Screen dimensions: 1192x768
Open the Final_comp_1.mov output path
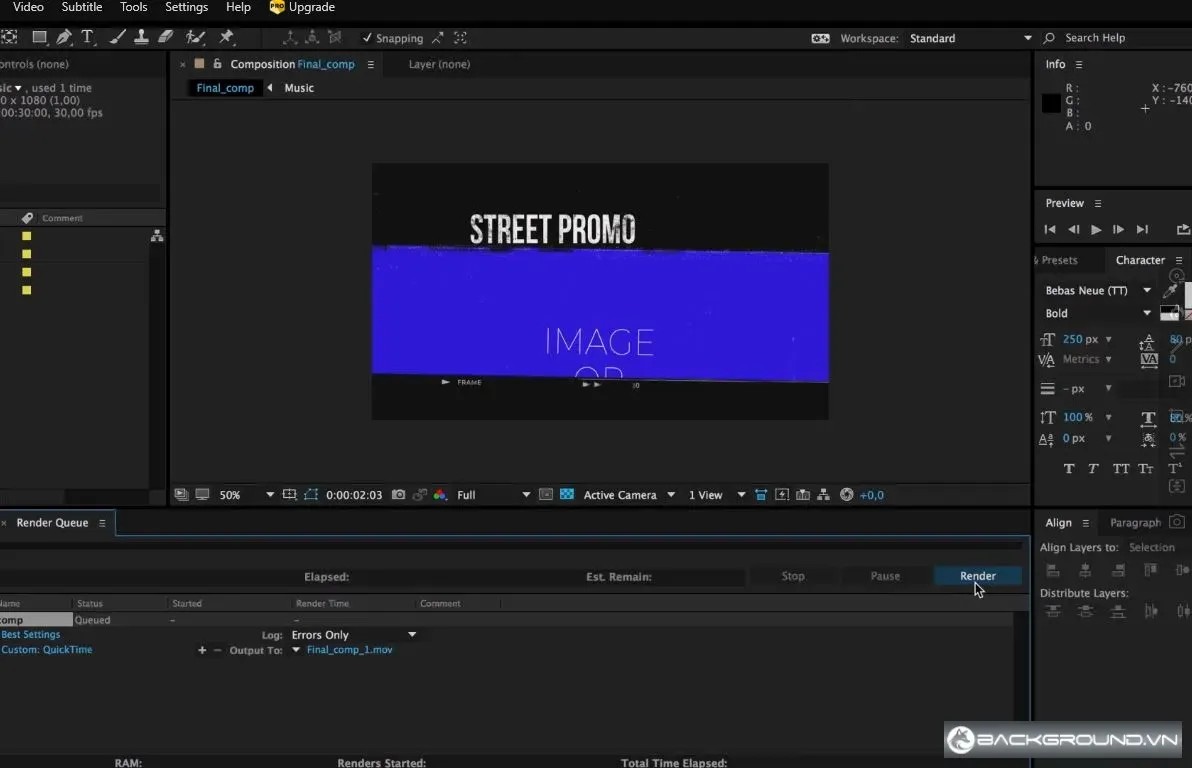pos(349,649)
